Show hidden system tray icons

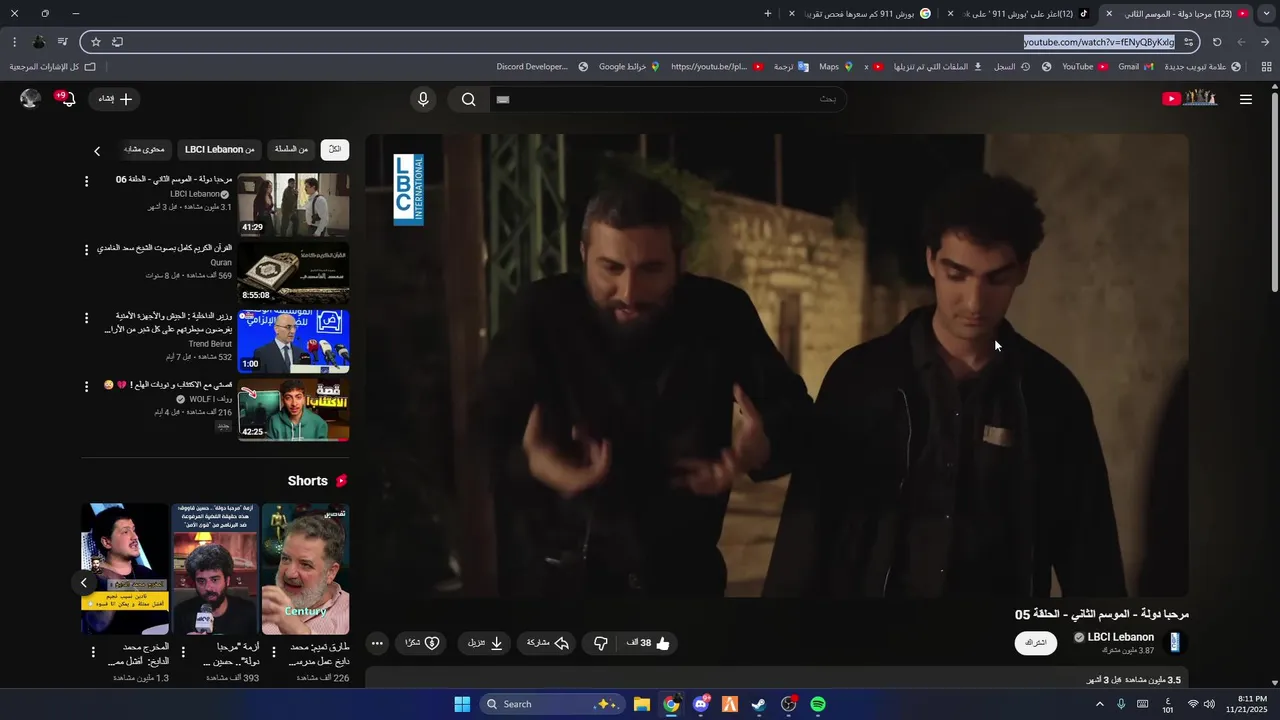point(1100,704)
